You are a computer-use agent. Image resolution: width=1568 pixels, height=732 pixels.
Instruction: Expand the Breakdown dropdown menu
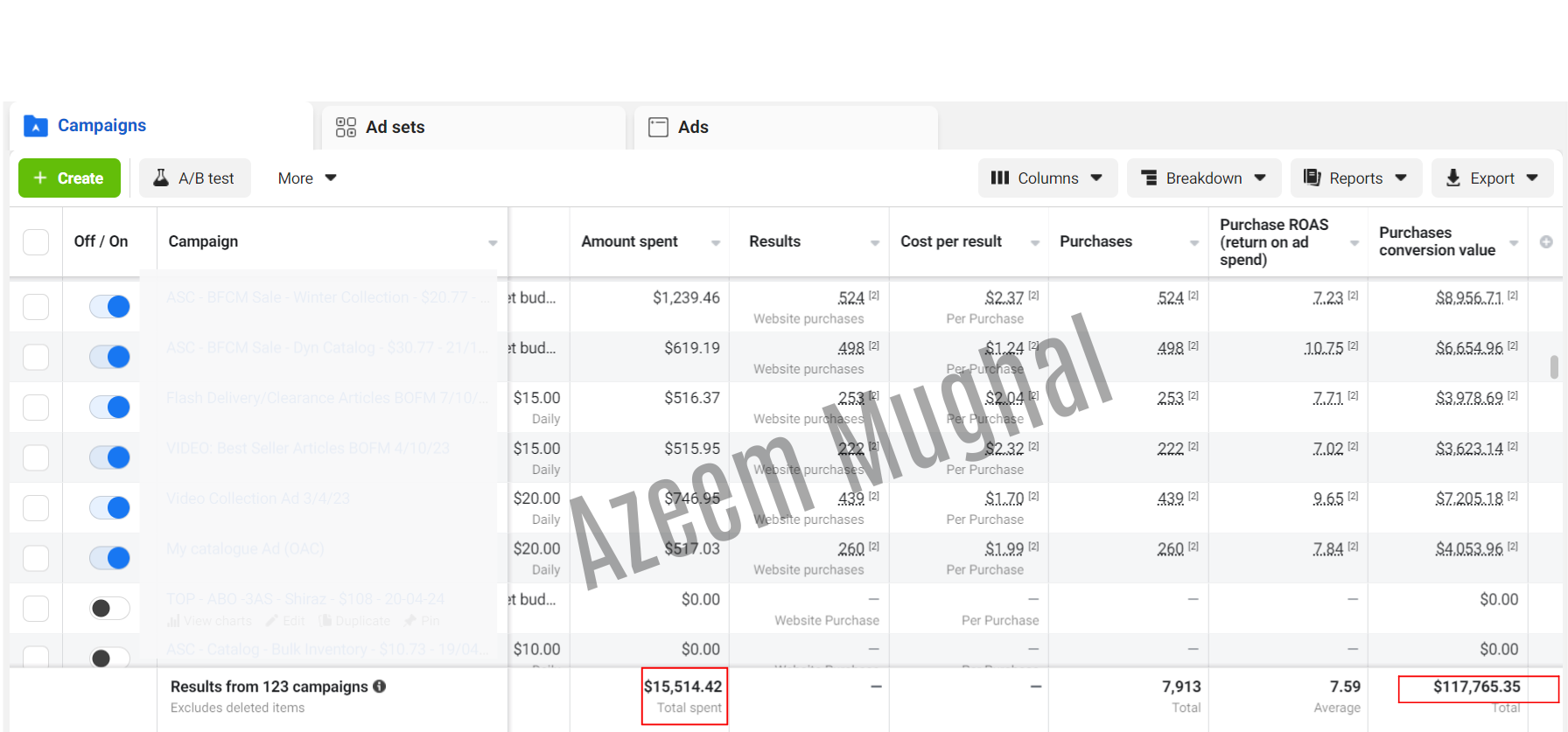tap(1203, 178)
